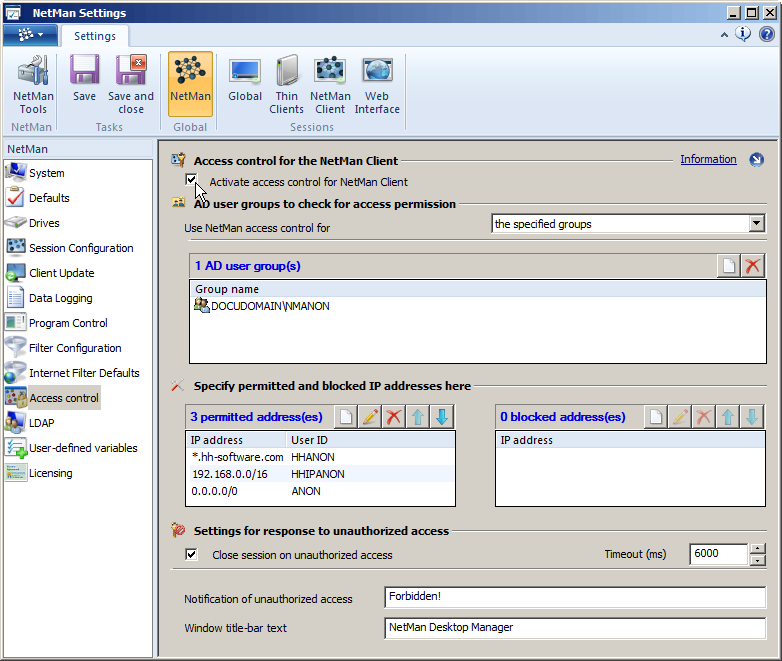
Task: Click the blue arrow icon beside Information
Action: 757,160
